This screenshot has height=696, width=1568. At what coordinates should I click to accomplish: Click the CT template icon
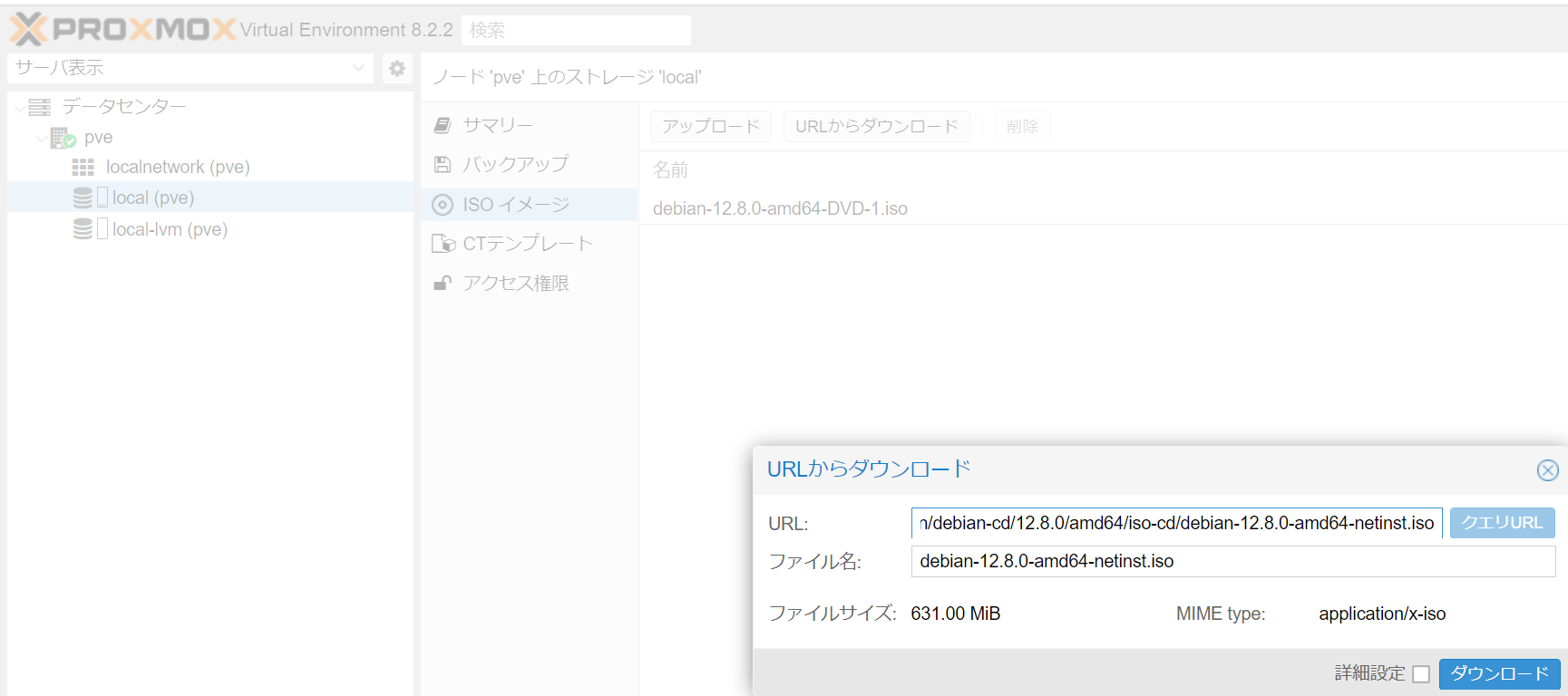tap(443, 244)
